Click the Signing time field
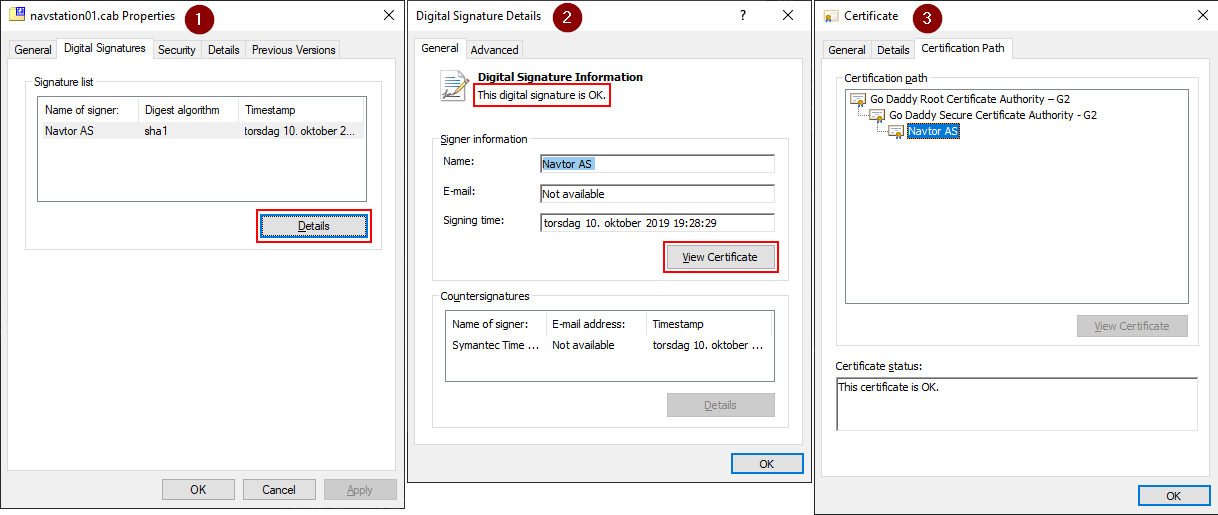Viewport: 1218px width, 515px height. pyautogui.click(x=657, y=223)
